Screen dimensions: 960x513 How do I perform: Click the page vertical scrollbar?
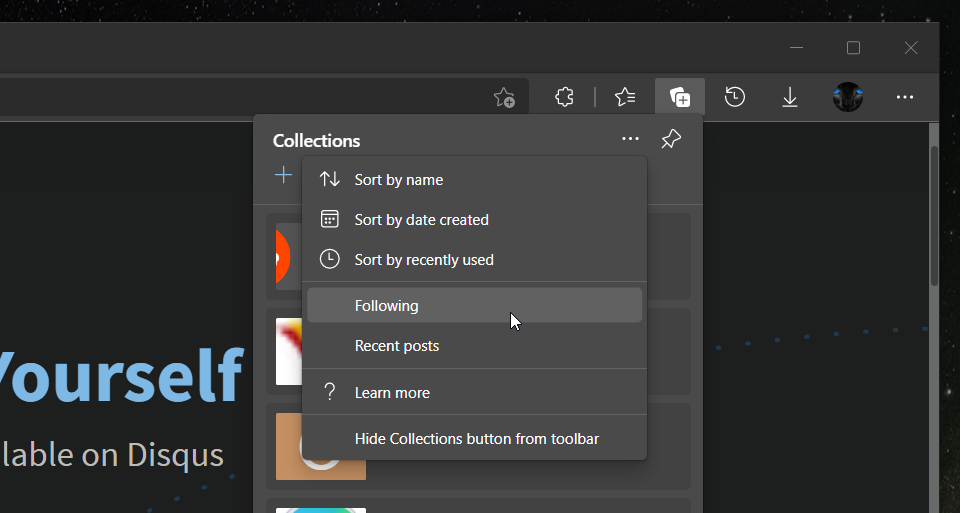click(x=934, y=215)
